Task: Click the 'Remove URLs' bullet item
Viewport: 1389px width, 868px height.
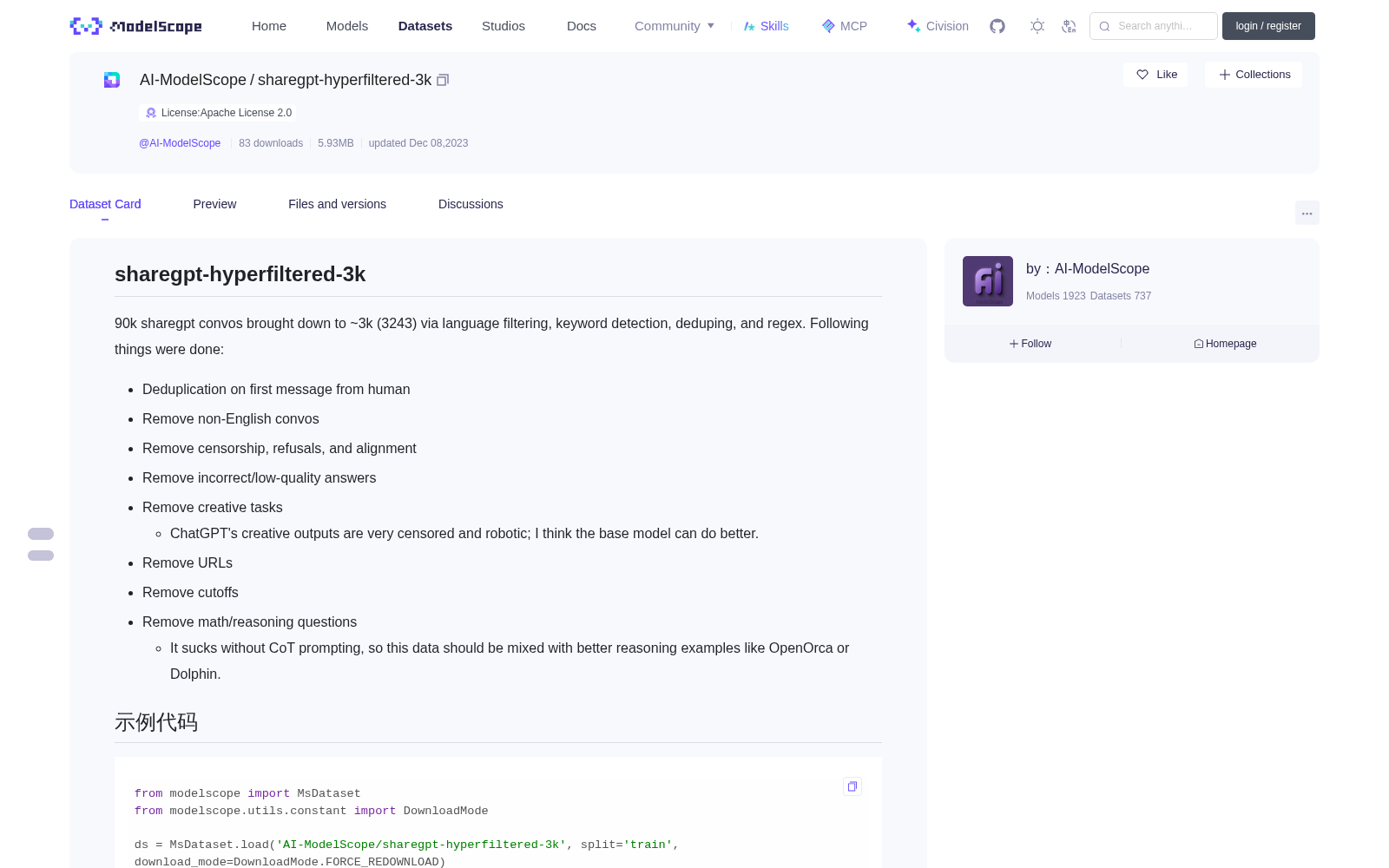Action: pyautogui.click(x=188, y=563)
